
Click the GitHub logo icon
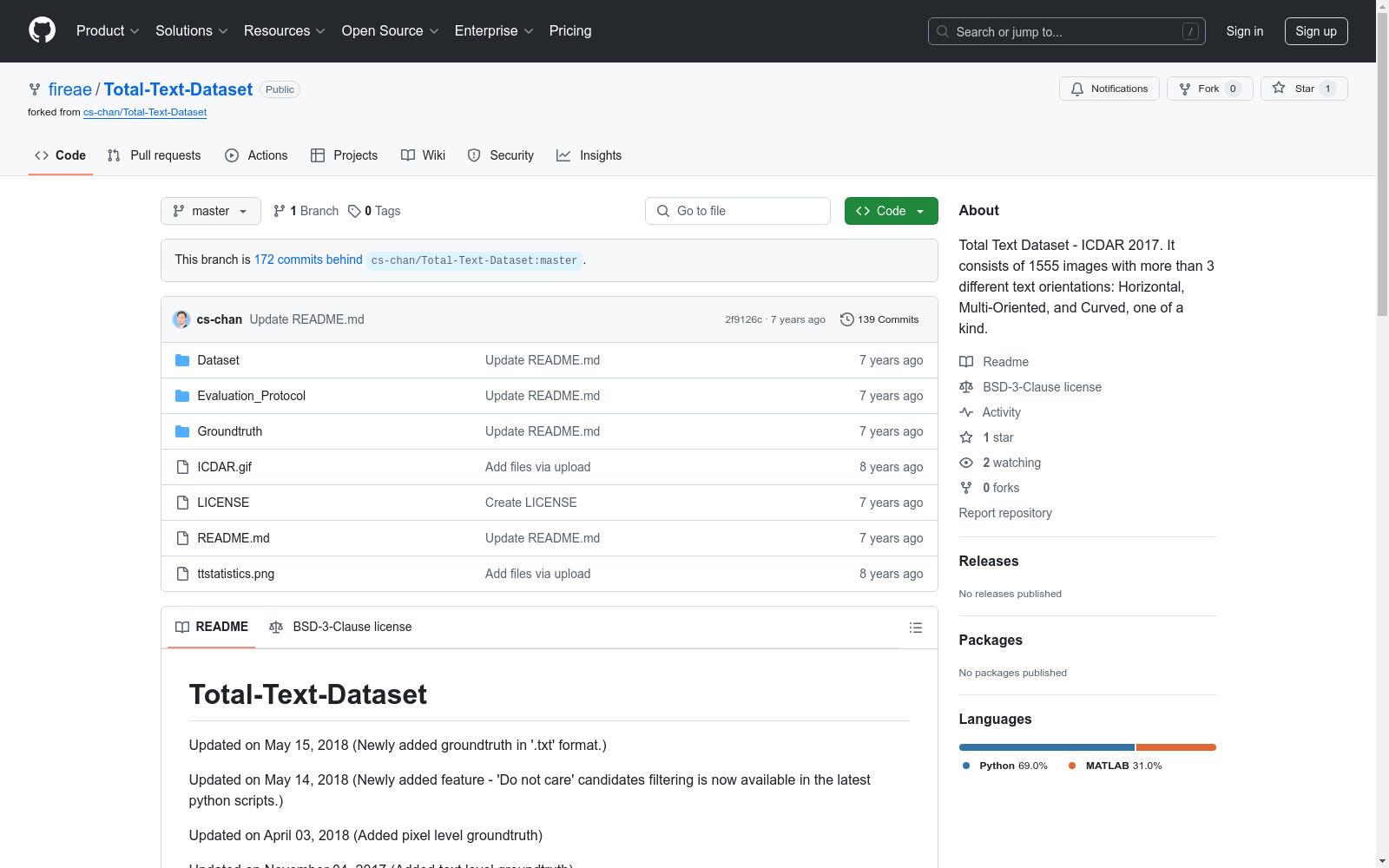pos(42,30)
